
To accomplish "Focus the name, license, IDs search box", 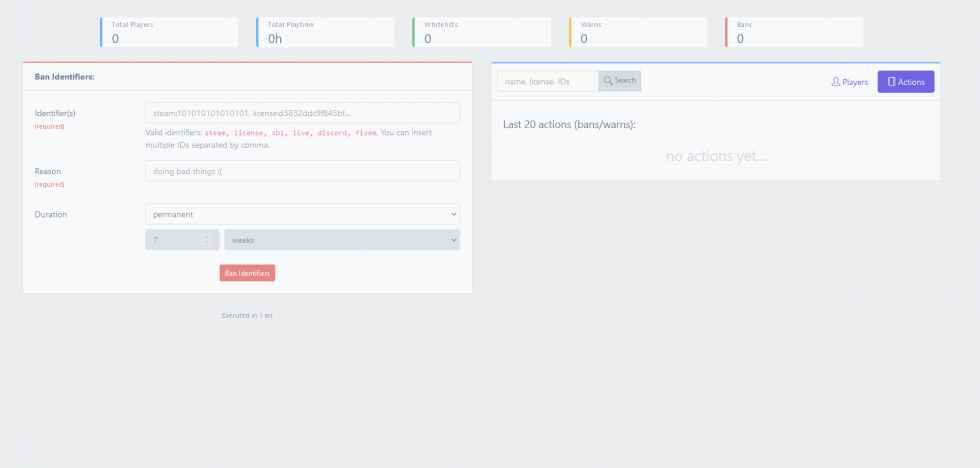I will (x=547, y=81).
